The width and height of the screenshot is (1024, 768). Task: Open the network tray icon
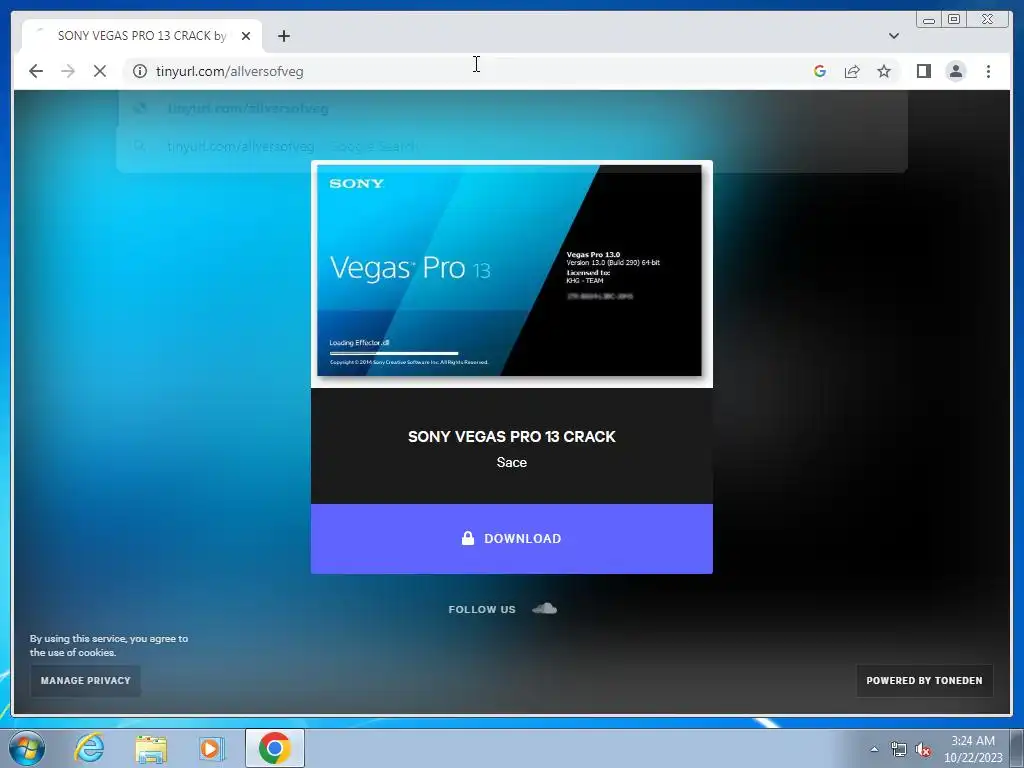[899, 749]
